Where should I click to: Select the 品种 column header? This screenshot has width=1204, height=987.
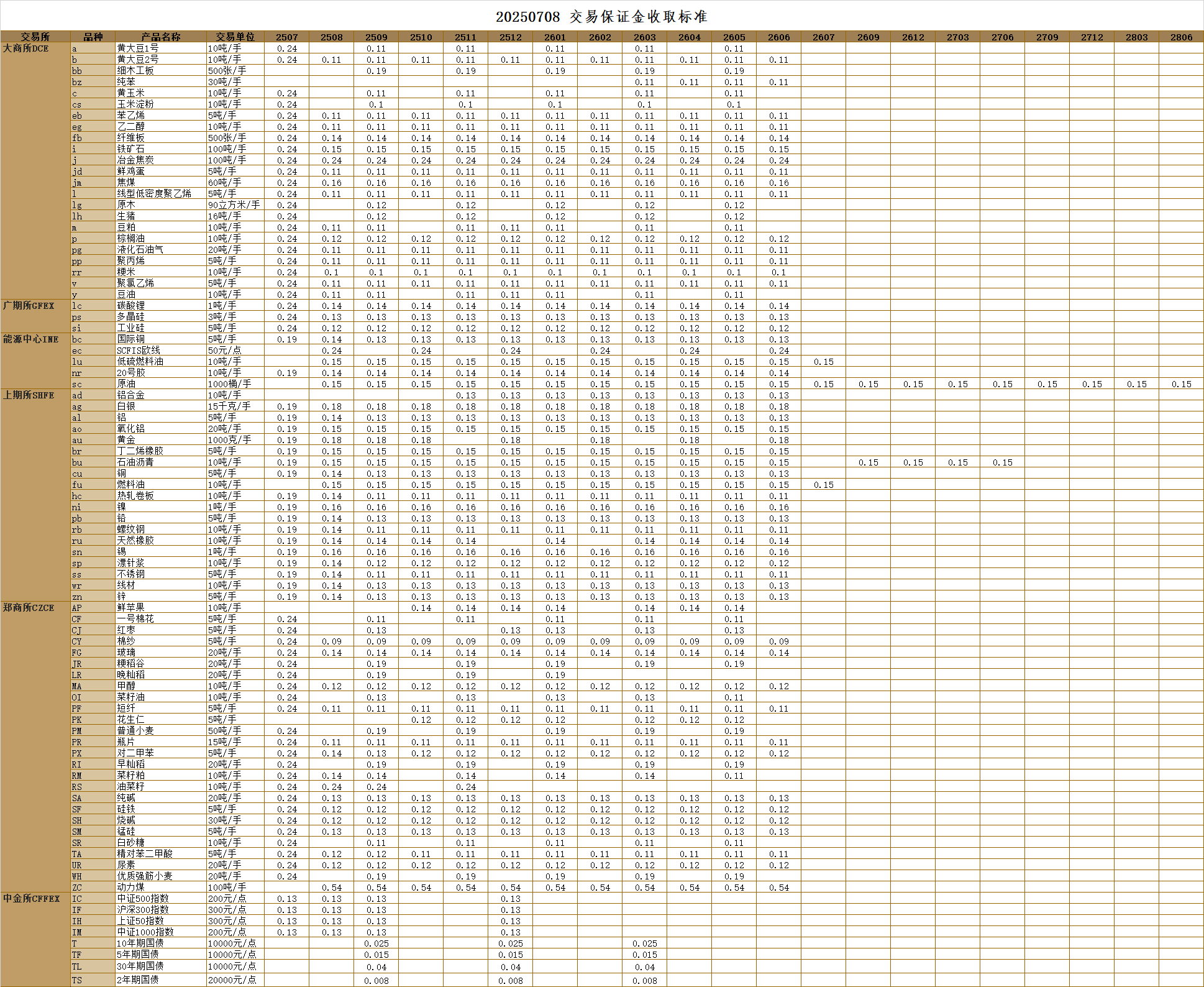click(x=93, y=37)
